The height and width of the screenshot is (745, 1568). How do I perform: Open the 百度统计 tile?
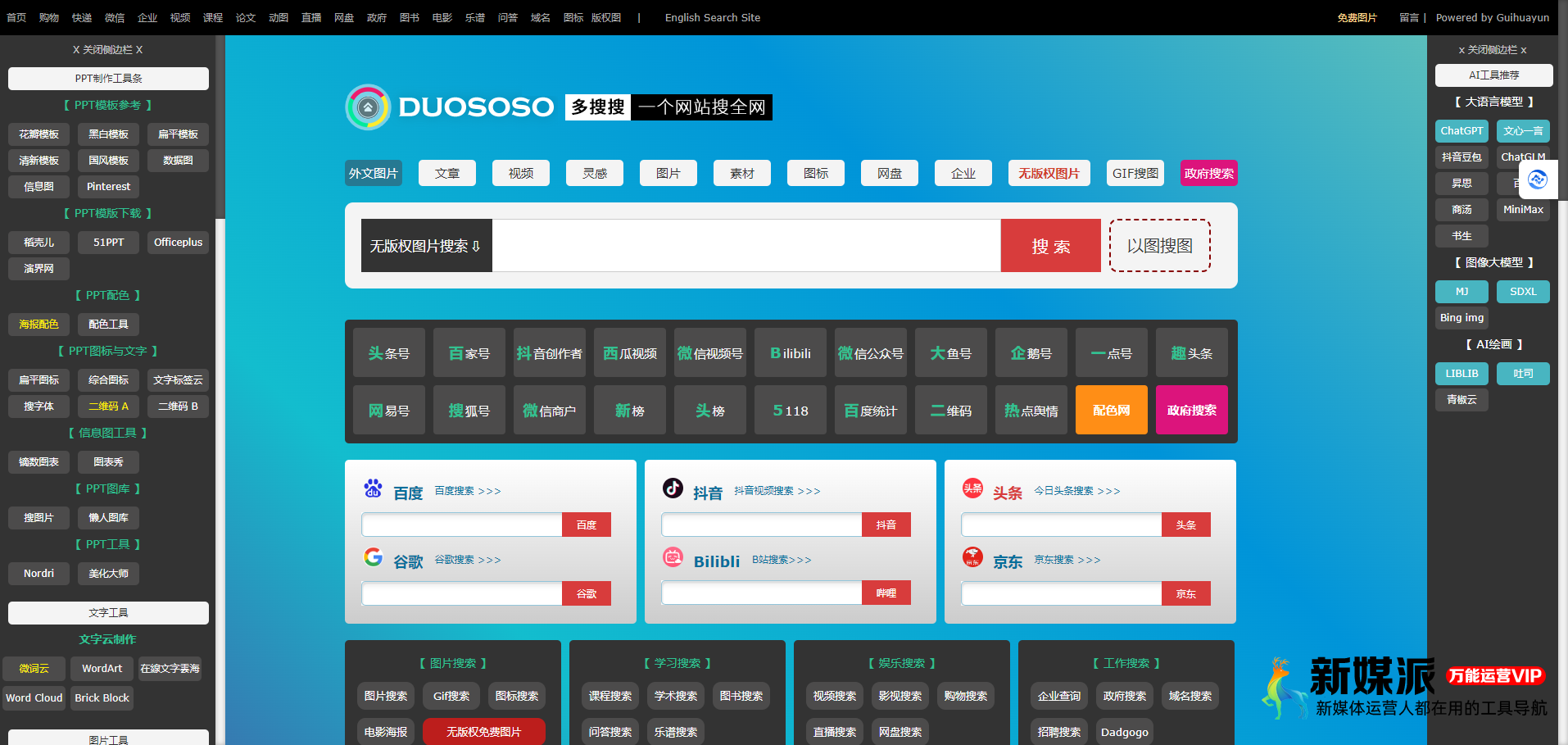[x=871, y=410]
